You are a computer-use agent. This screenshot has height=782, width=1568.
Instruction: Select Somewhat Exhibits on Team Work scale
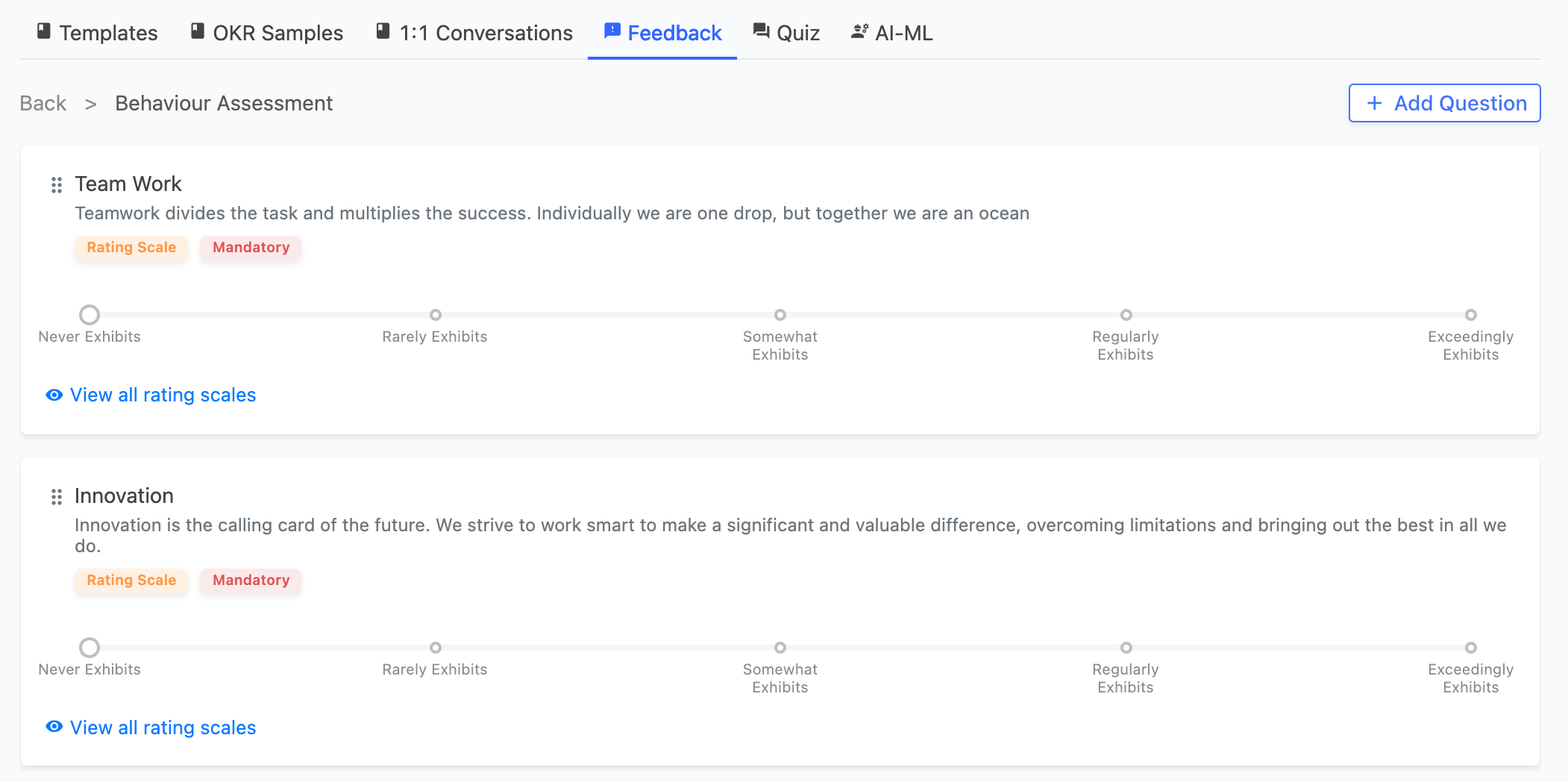[780, 315]
